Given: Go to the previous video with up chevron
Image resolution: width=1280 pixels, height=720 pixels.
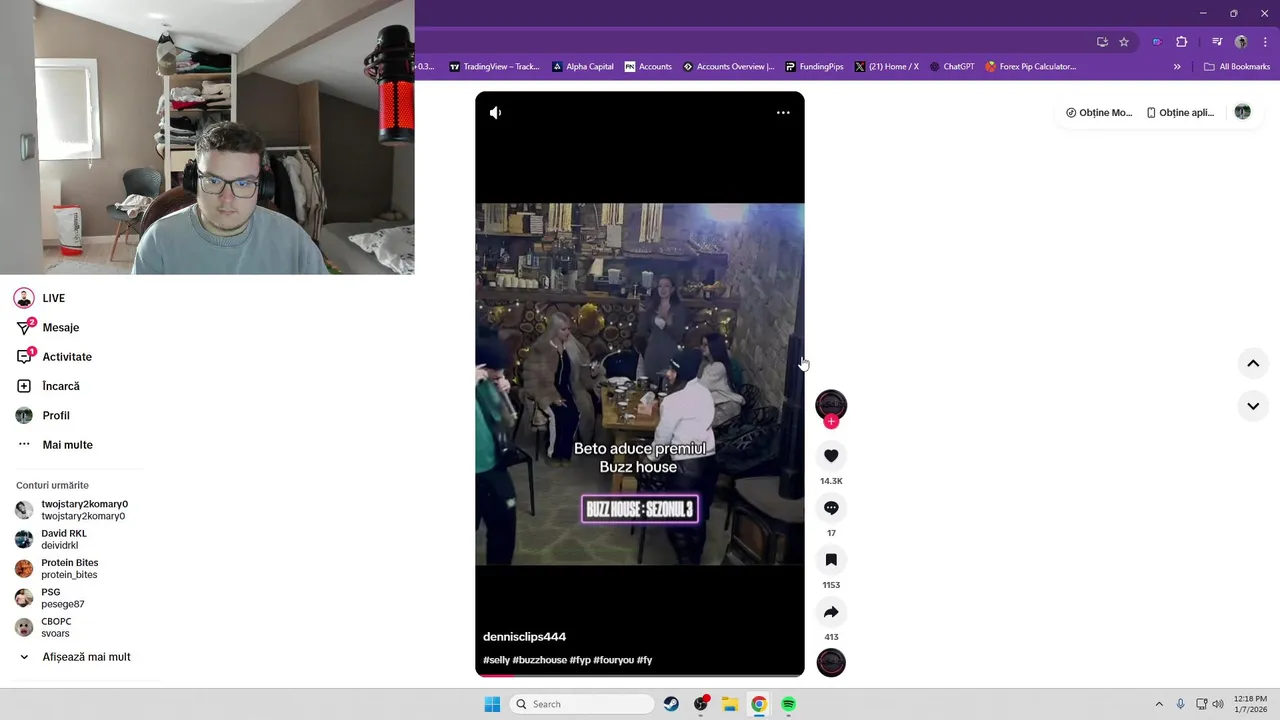Looking at the screenshot, I should pyautogui.click(x=1253, y=364).
